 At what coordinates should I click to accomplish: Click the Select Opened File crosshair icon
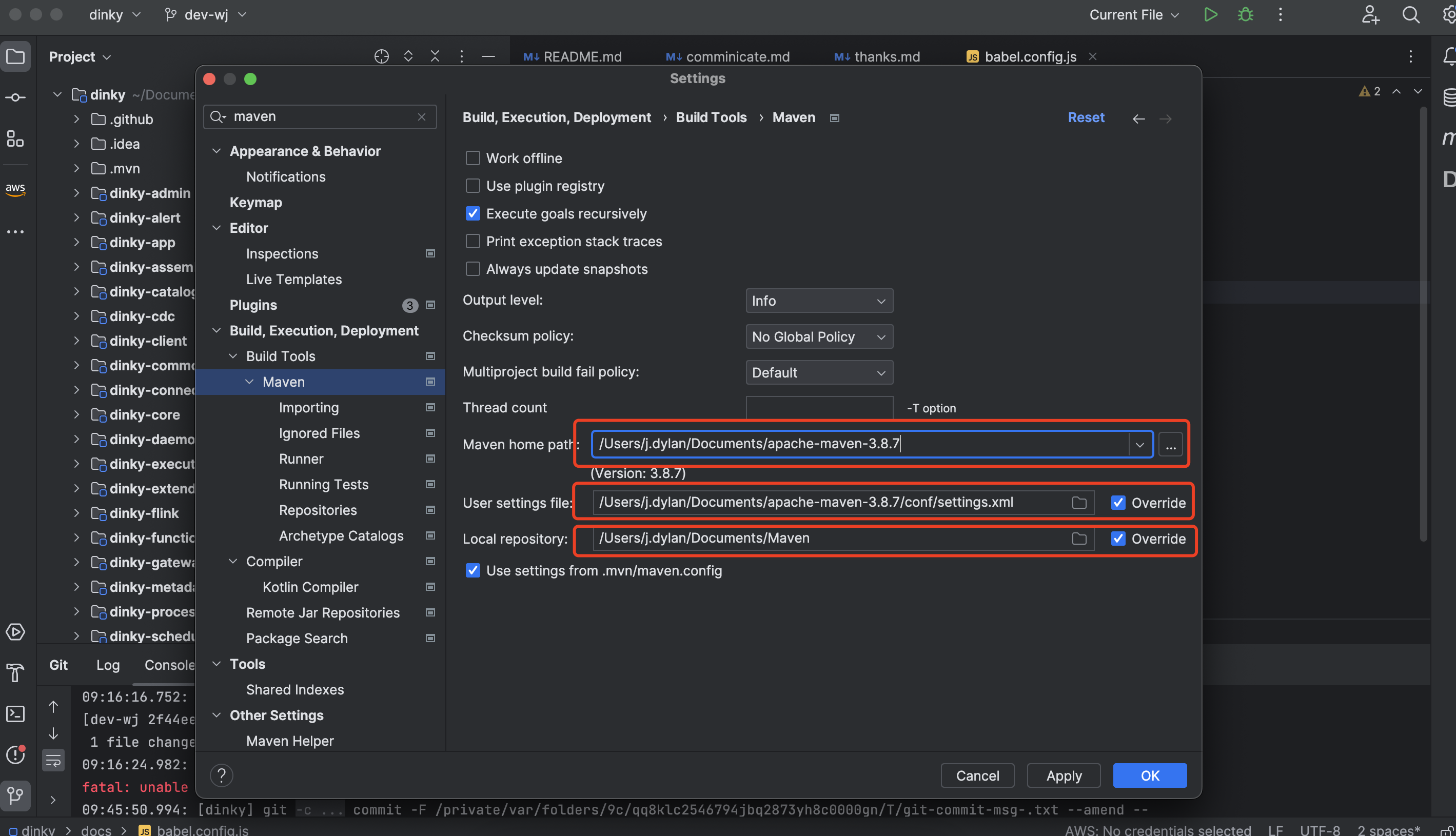point(381,56)
